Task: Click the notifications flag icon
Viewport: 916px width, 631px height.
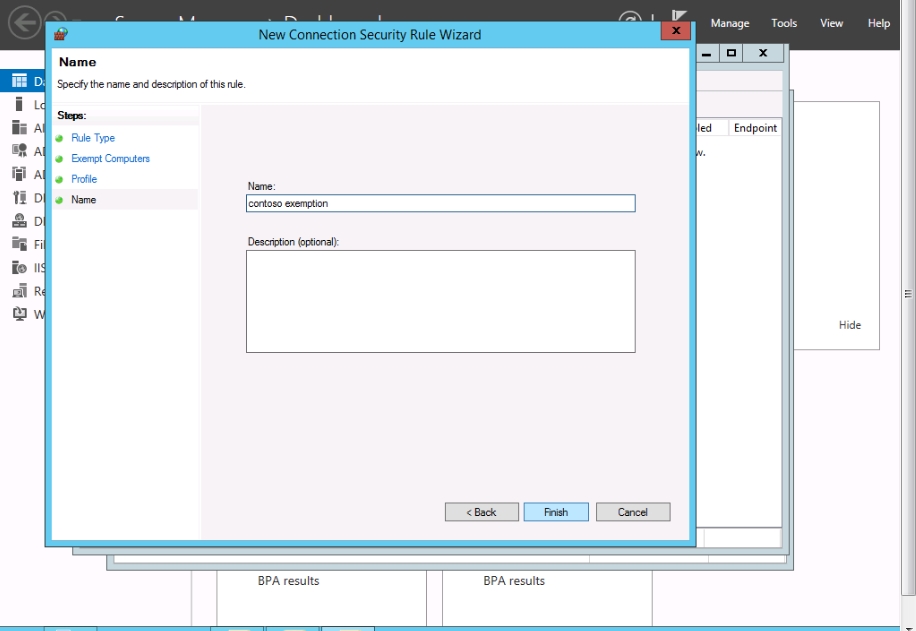Action: coord(680,18)
